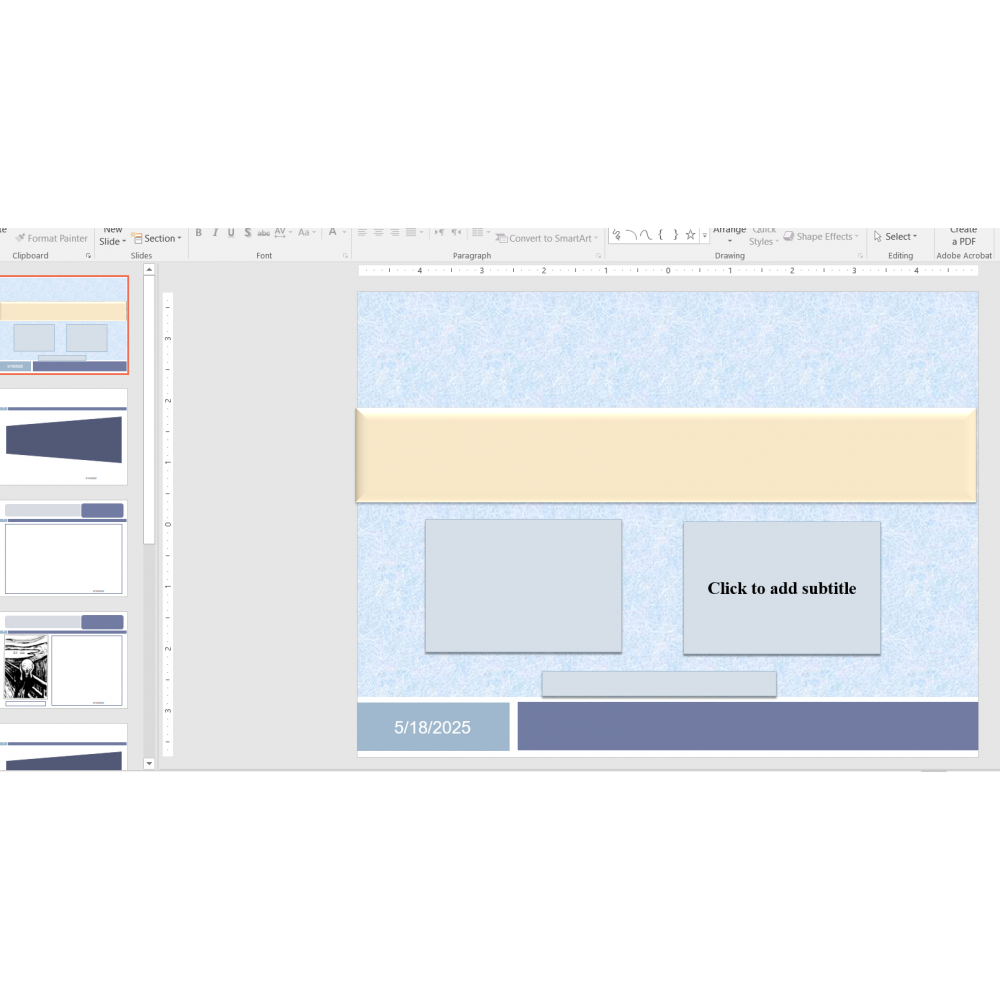Viewport: 1000px width, 1000px height.
Task: Click the Underline icon
Action: (x=231, y=233)
